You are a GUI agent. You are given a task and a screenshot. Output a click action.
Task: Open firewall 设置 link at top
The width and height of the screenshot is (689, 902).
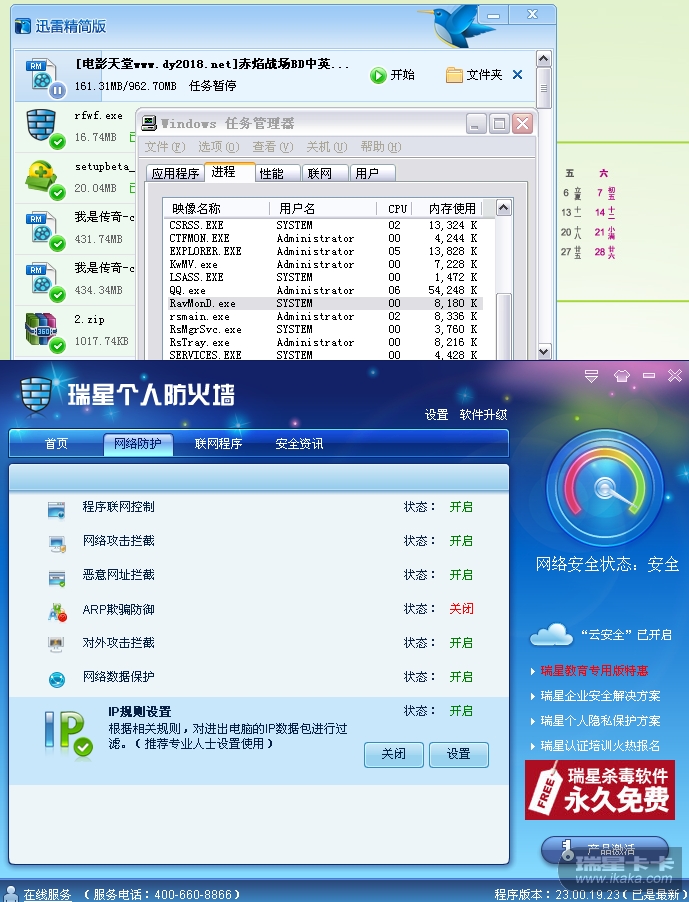436,414
